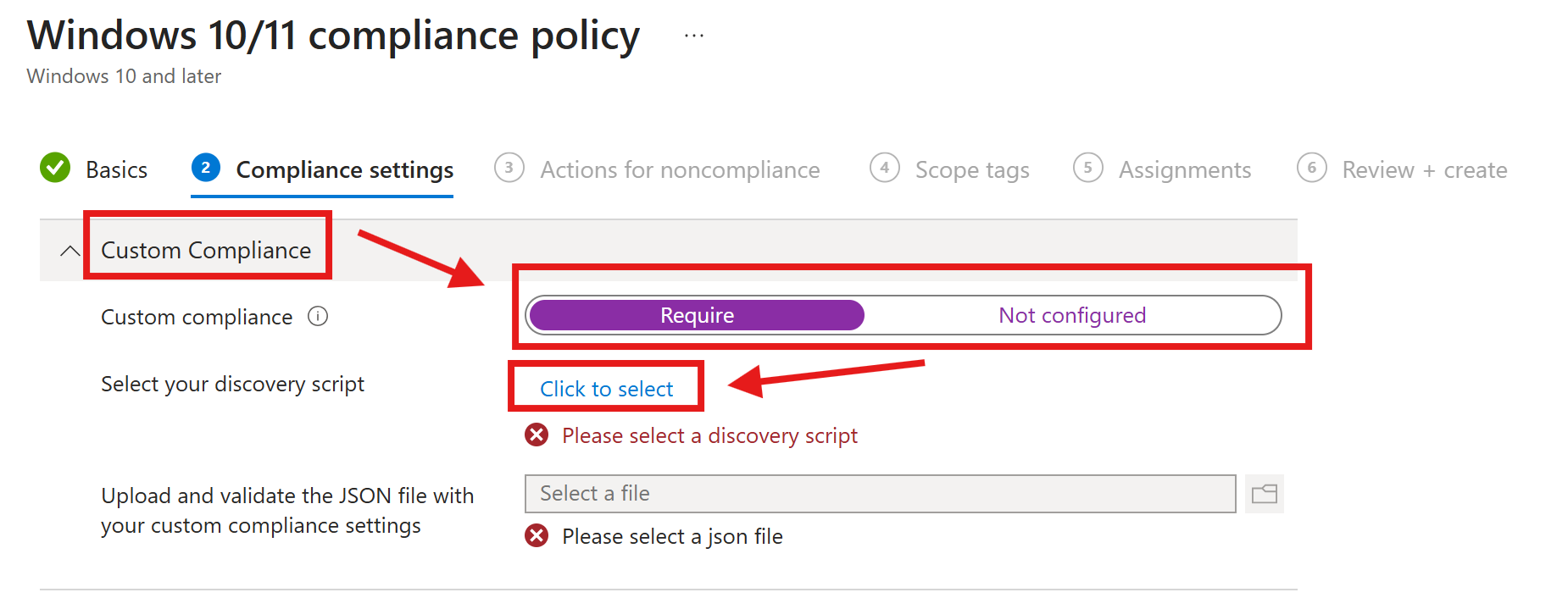Click the step 6 circle icon
Screen dimensions: 1568x598
(x=1311, y=168)
